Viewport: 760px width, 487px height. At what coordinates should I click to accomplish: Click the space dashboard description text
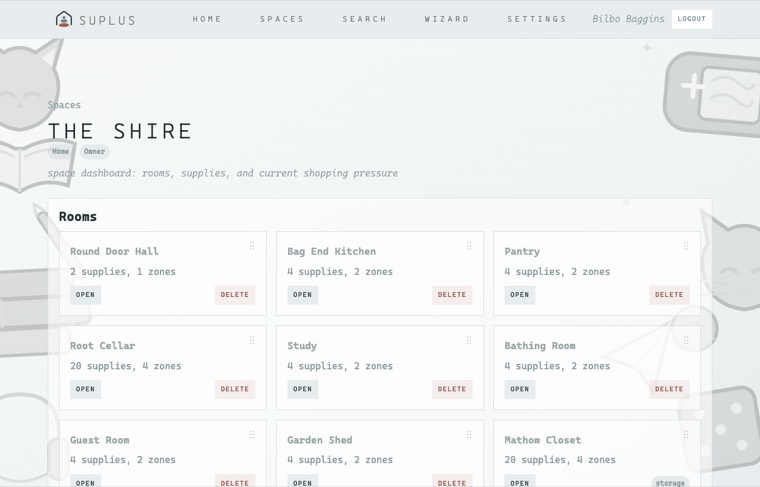click(x=222, y=173)
